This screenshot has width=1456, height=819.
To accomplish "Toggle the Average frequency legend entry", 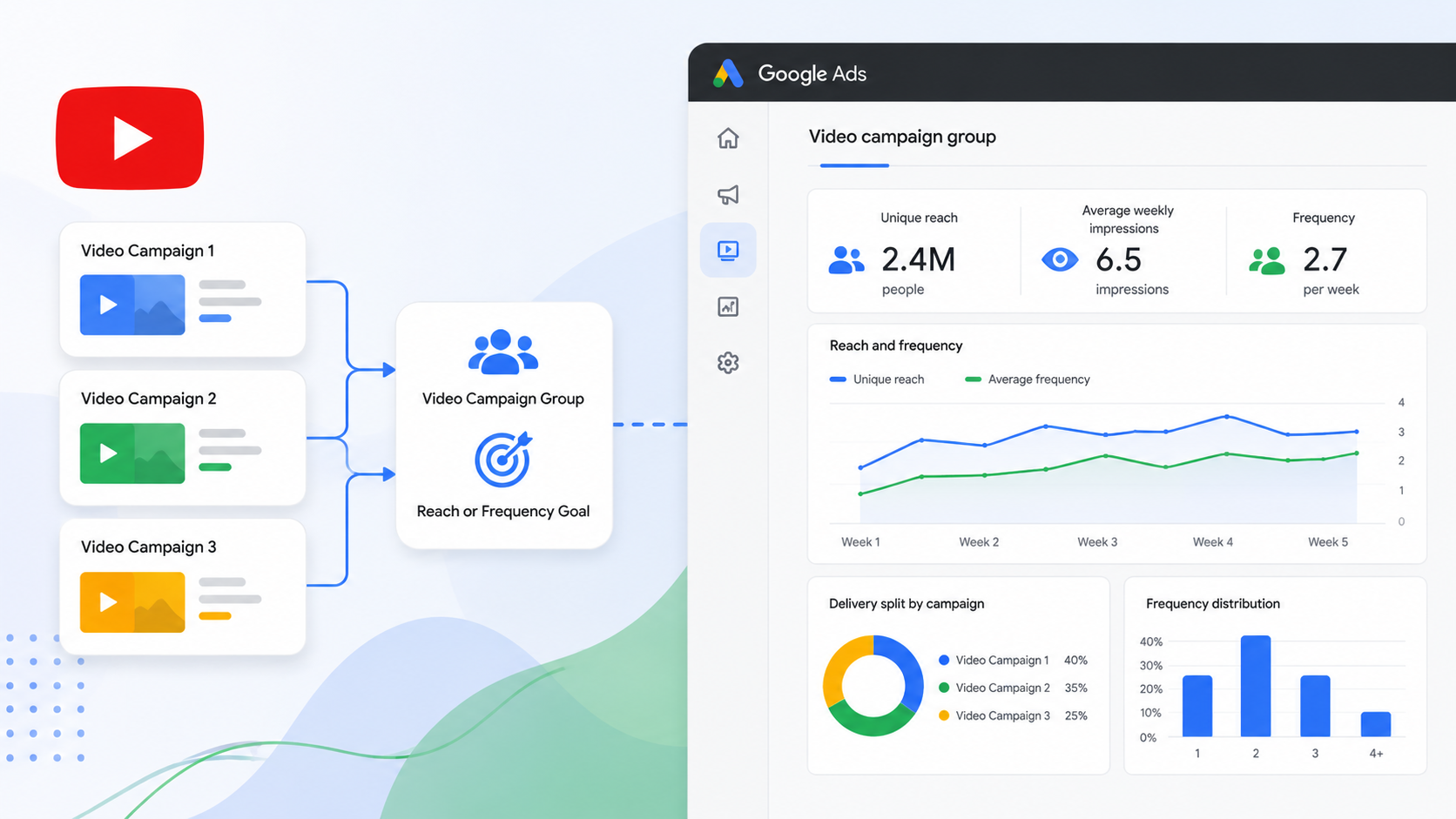I will coord(1028,379).
